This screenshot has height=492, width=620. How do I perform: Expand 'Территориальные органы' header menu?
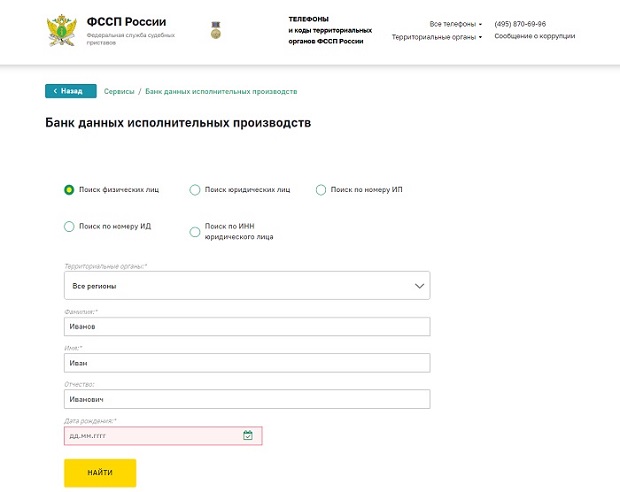click(x=436, y=37)
